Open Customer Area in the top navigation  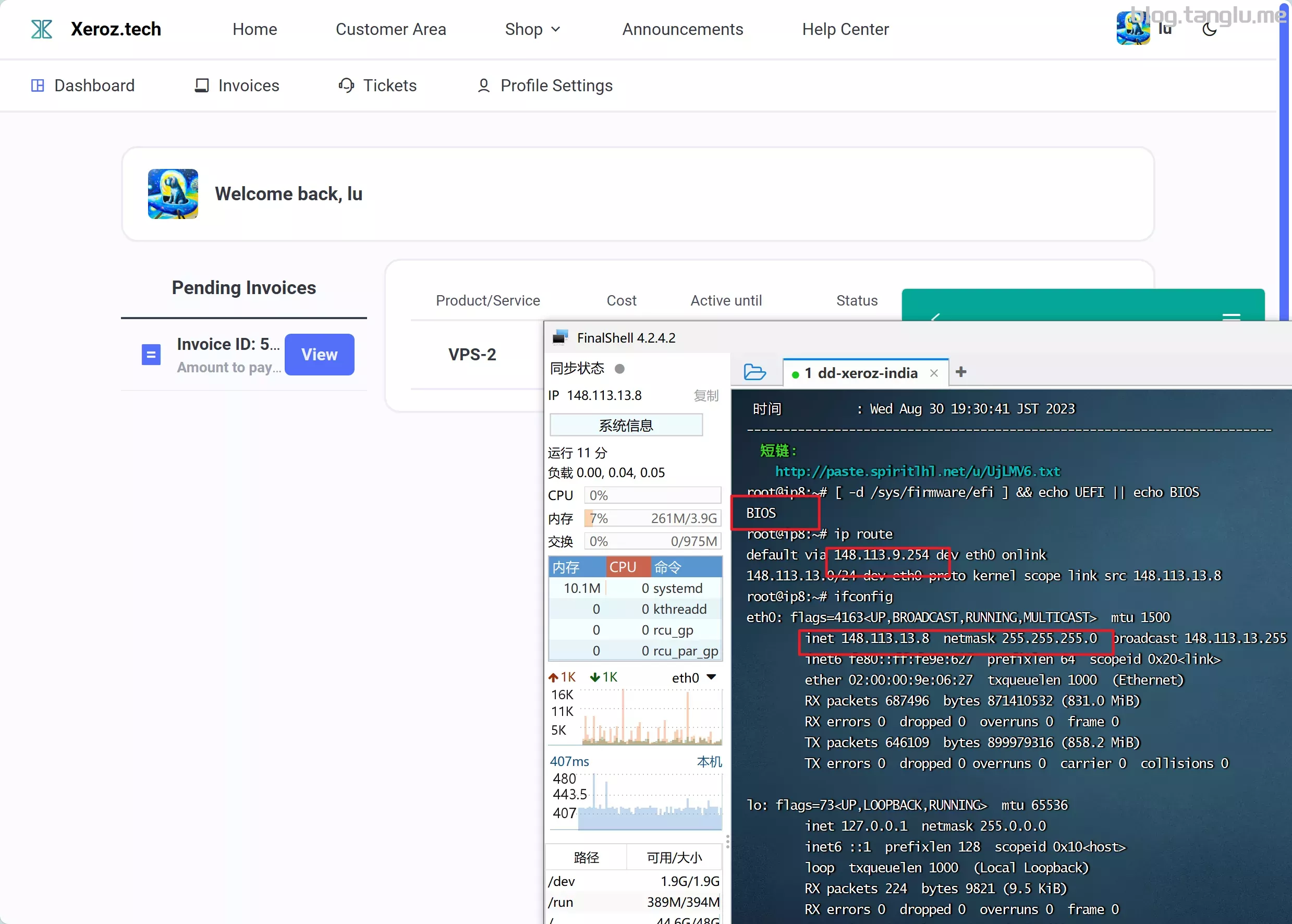[391, 29]
